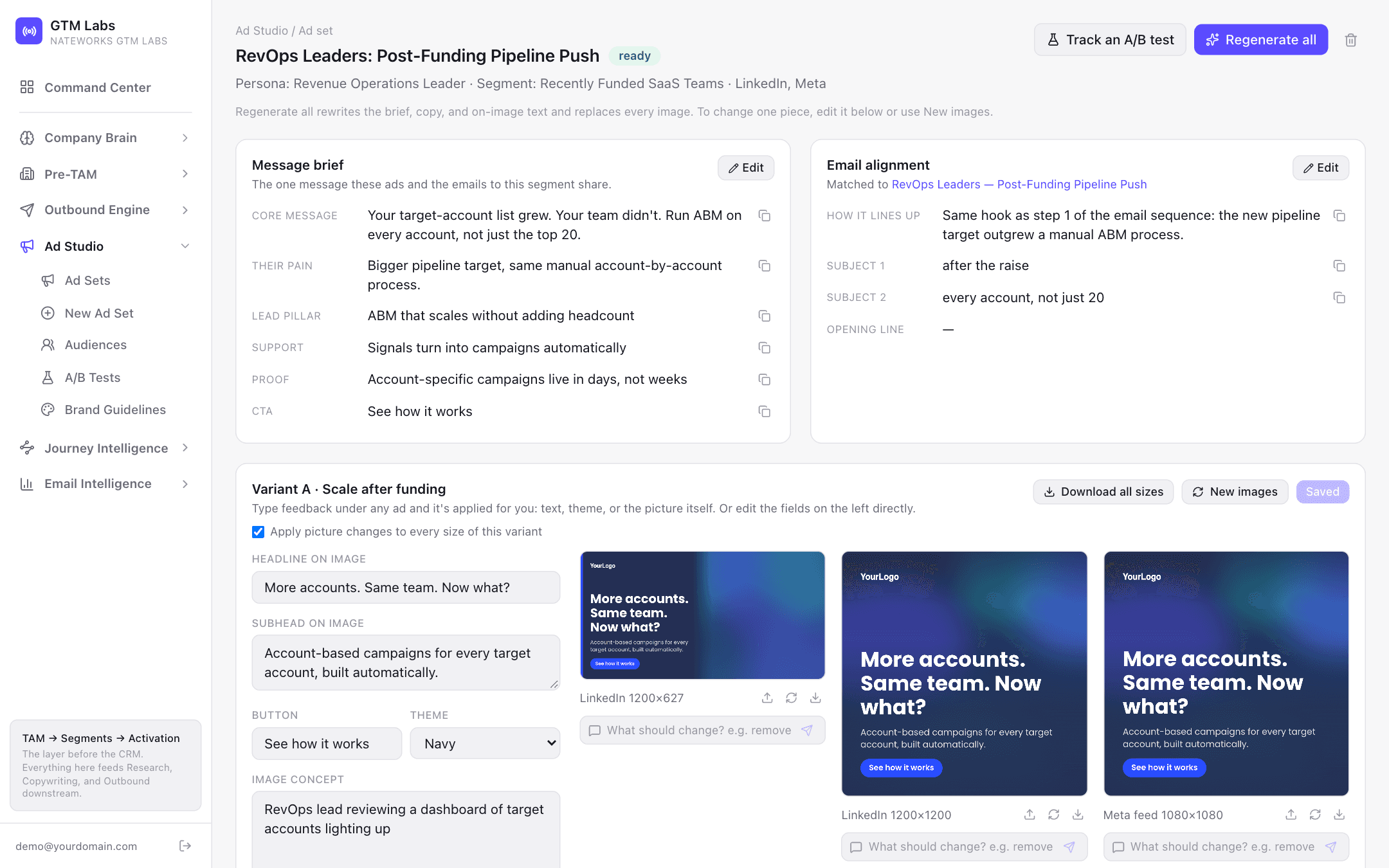Copy the Support row text
The width and height of the screenshot is (1389, 868).
click(x=764, y=348)
